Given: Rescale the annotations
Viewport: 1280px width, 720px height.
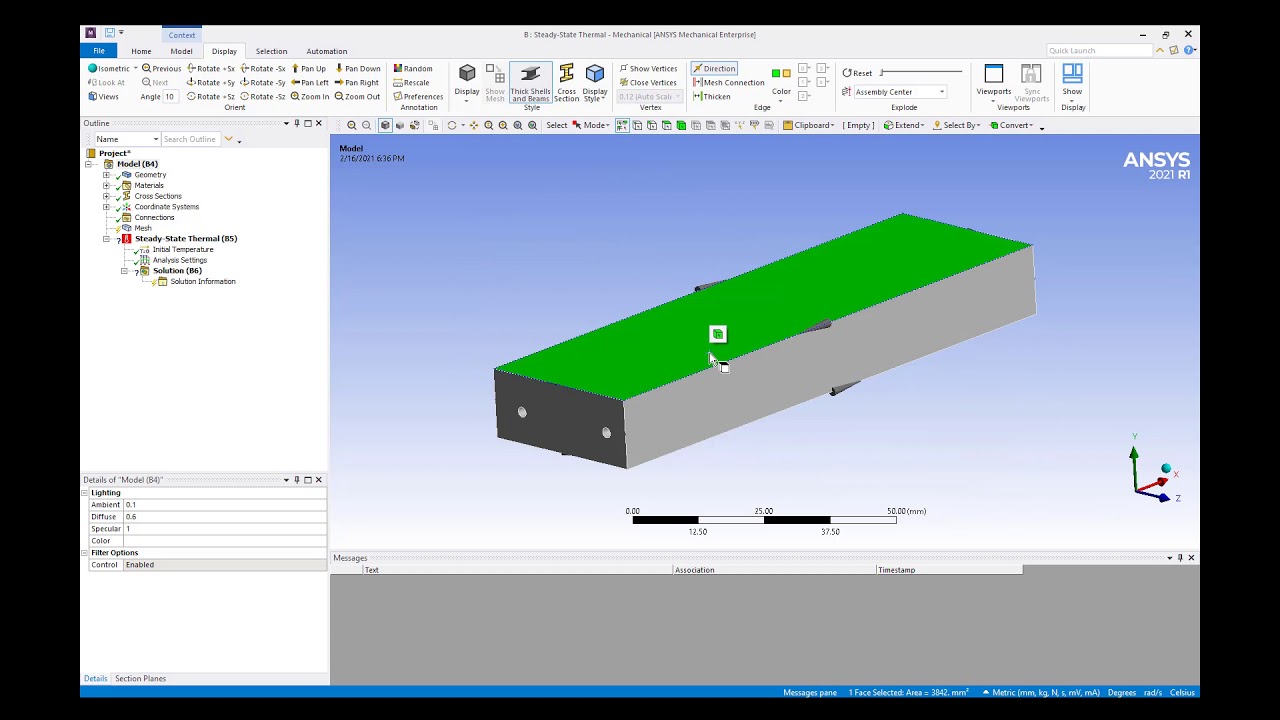Looking at the screenshot, I should point(411,83).
